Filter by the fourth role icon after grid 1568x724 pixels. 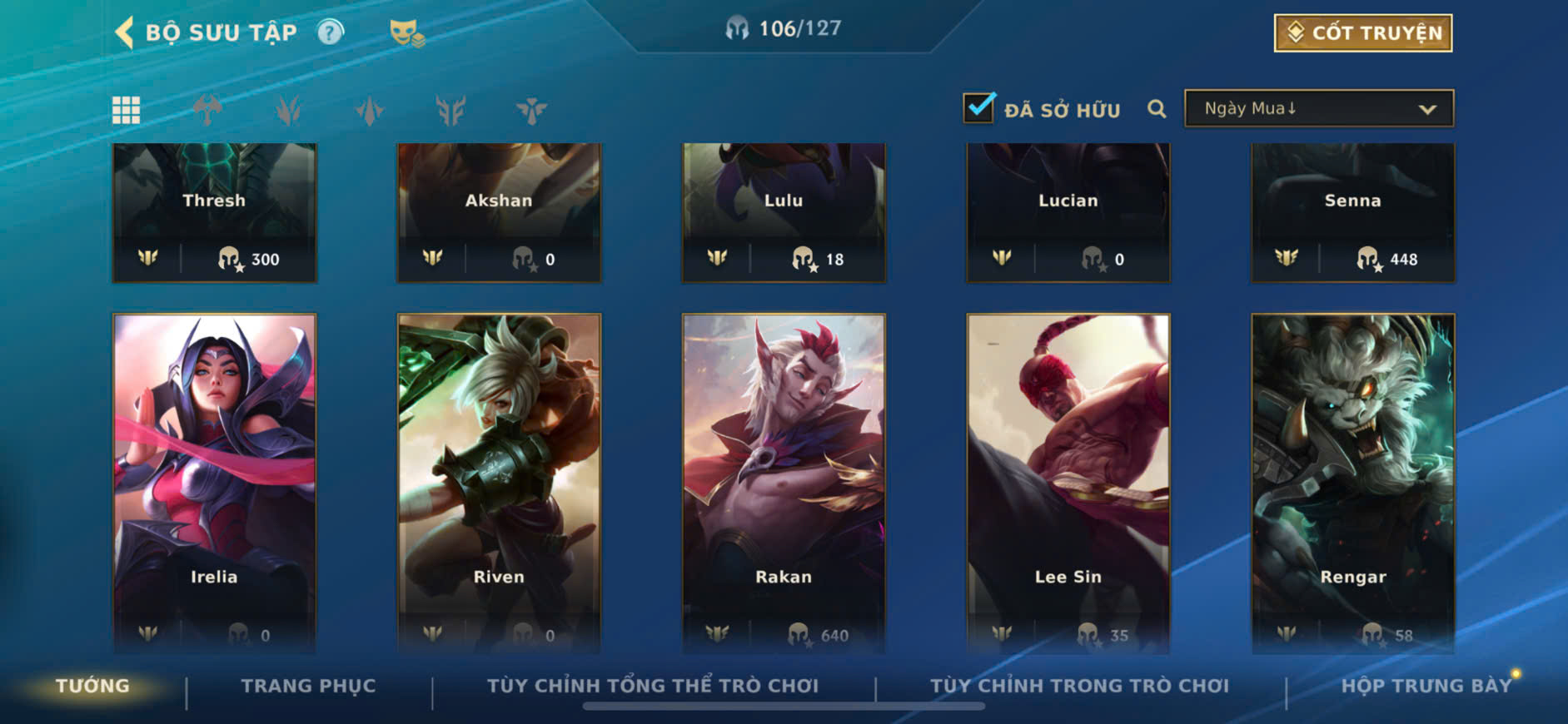pyautogui.click(x=450, y=110)
